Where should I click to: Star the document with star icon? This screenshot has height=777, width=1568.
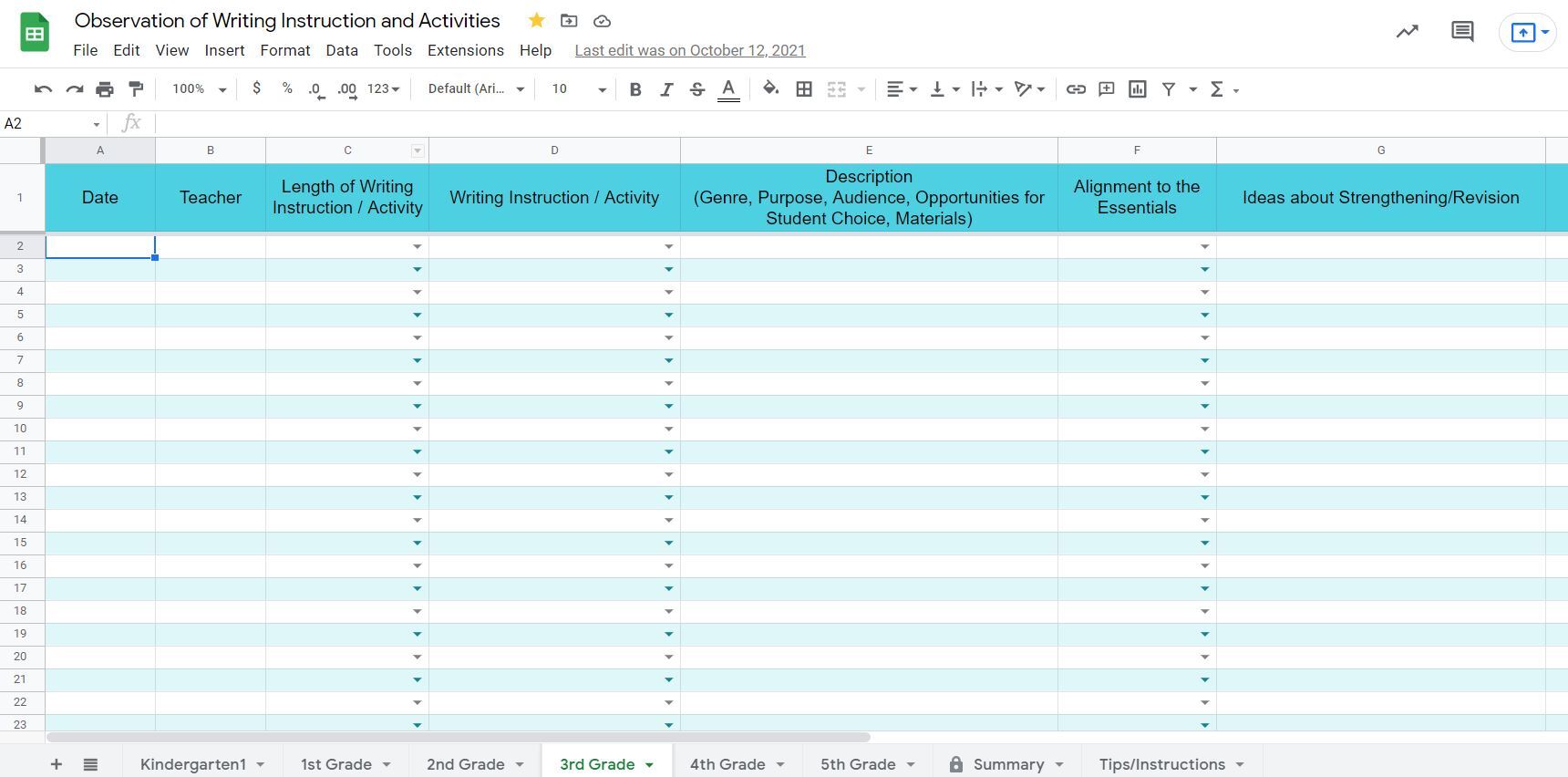(537, 20)
